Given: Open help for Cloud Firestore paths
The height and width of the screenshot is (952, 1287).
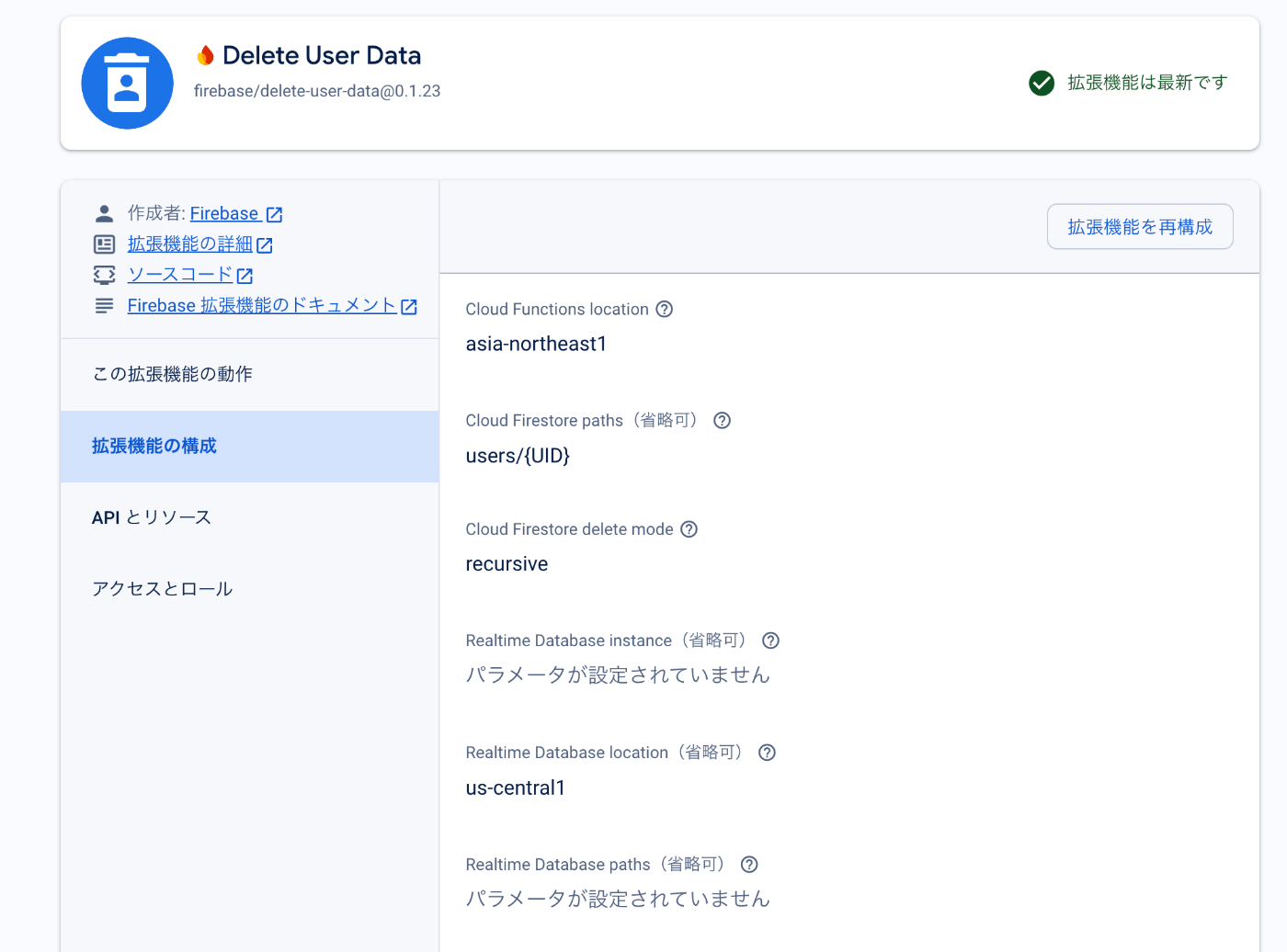Looking at the screenshot, I should (x=723, y=421).
